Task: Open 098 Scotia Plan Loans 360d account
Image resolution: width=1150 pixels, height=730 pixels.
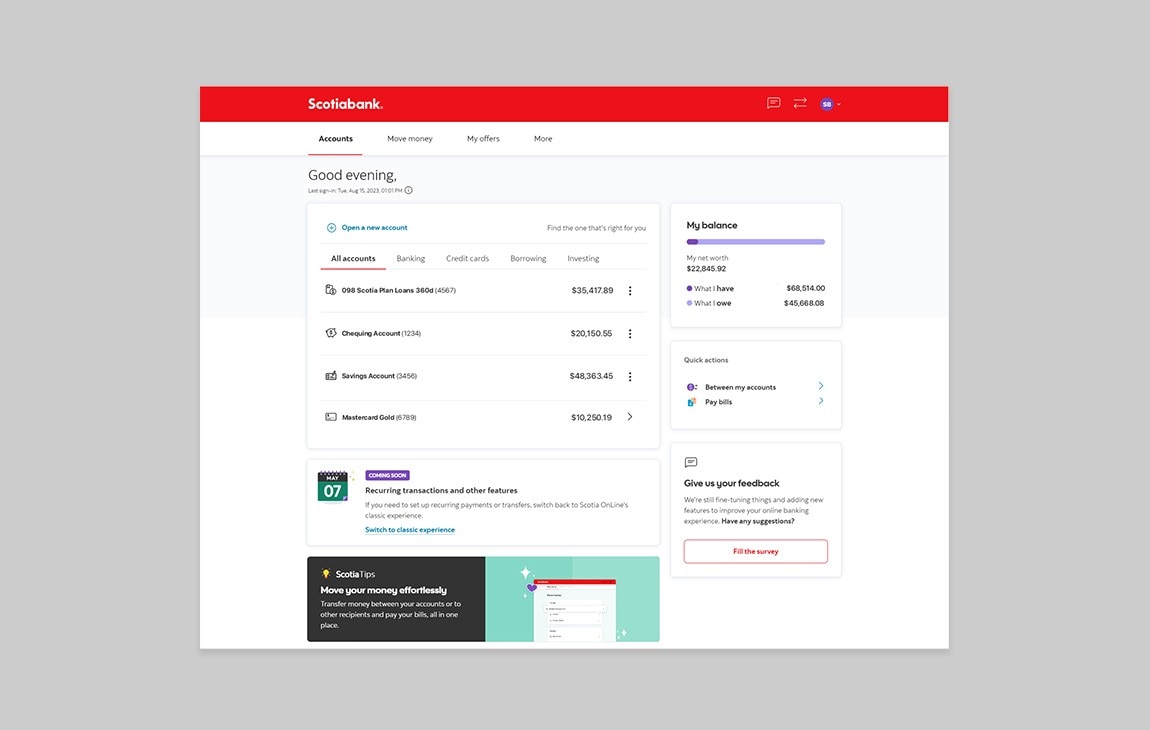Action: coord(398,291)
